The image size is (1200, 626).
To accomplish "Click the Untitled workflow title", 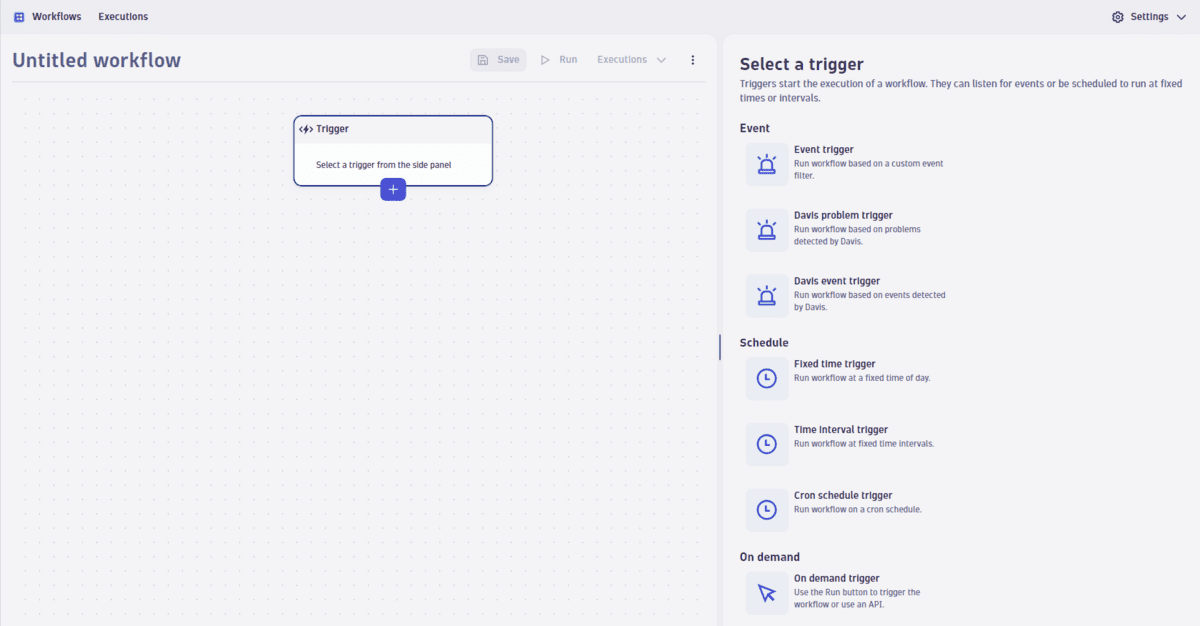I will [96, 60].
